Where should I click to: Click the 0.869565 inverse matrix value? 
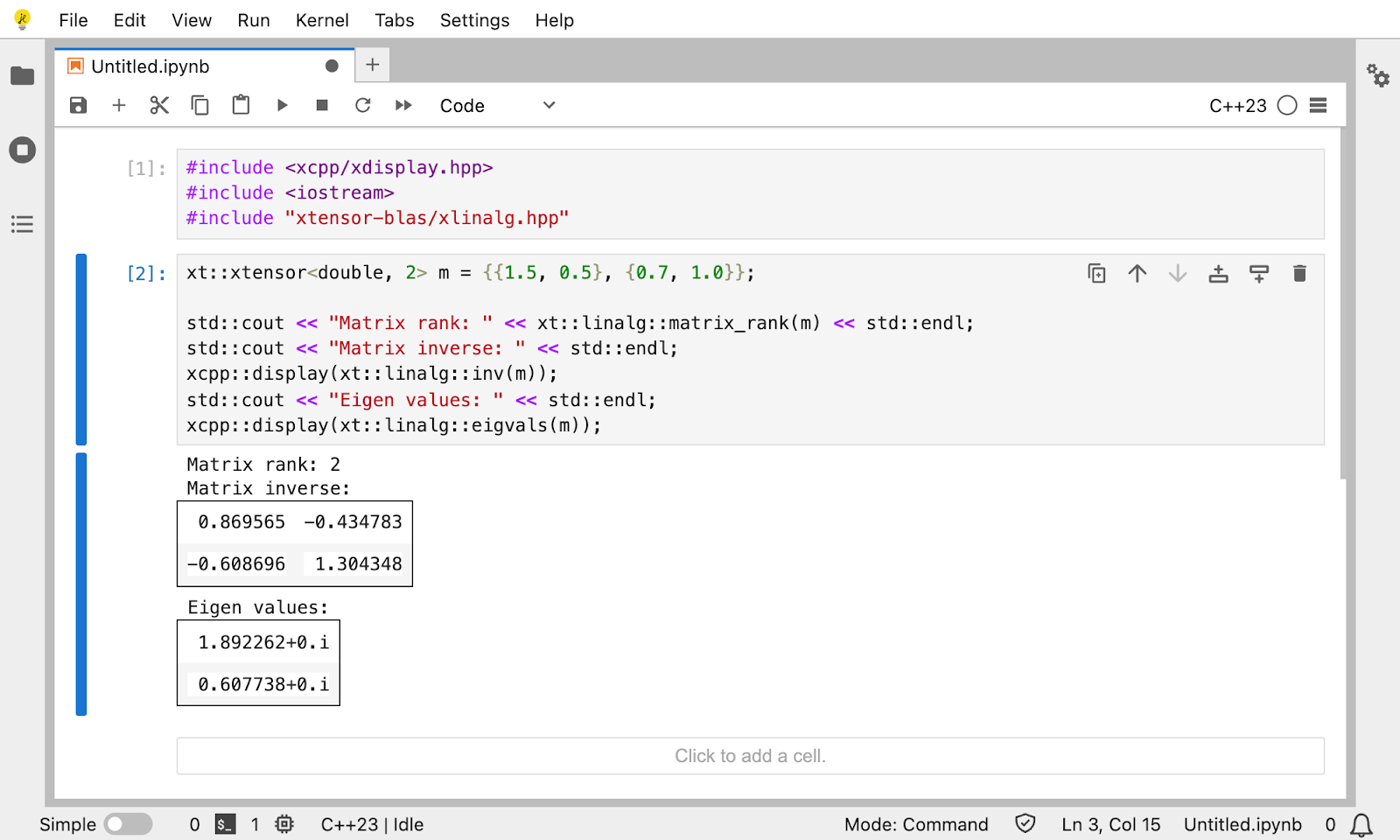click(x=241, y=522)
